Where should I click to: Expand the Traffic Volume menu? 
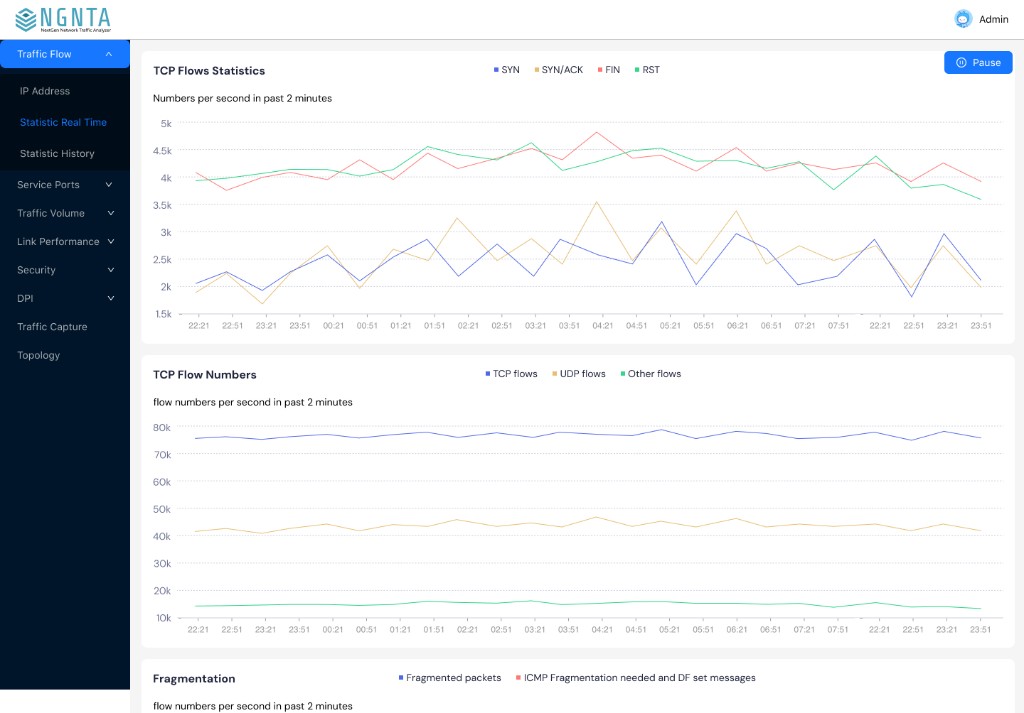65,213
